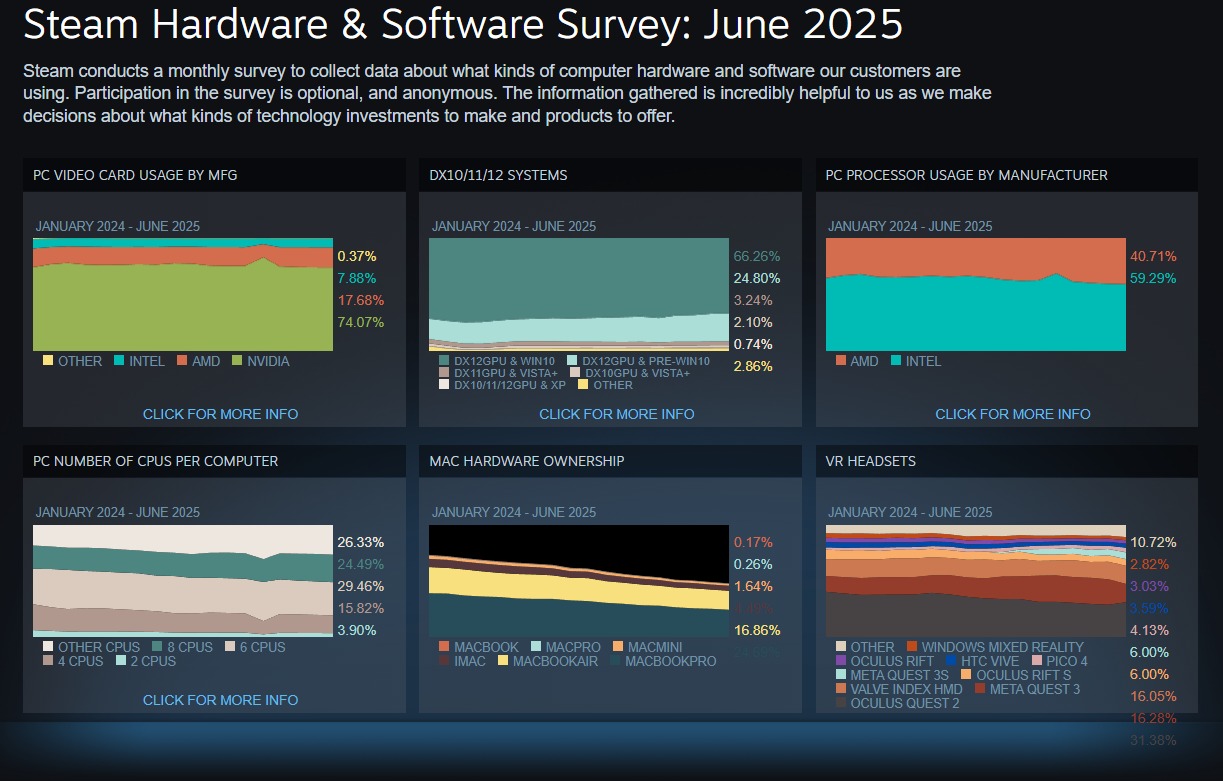Open Click For More Info under DX10/11/12 Systems
The image size is (1223, 781).
pyautogui.click(x=616, y=414)
